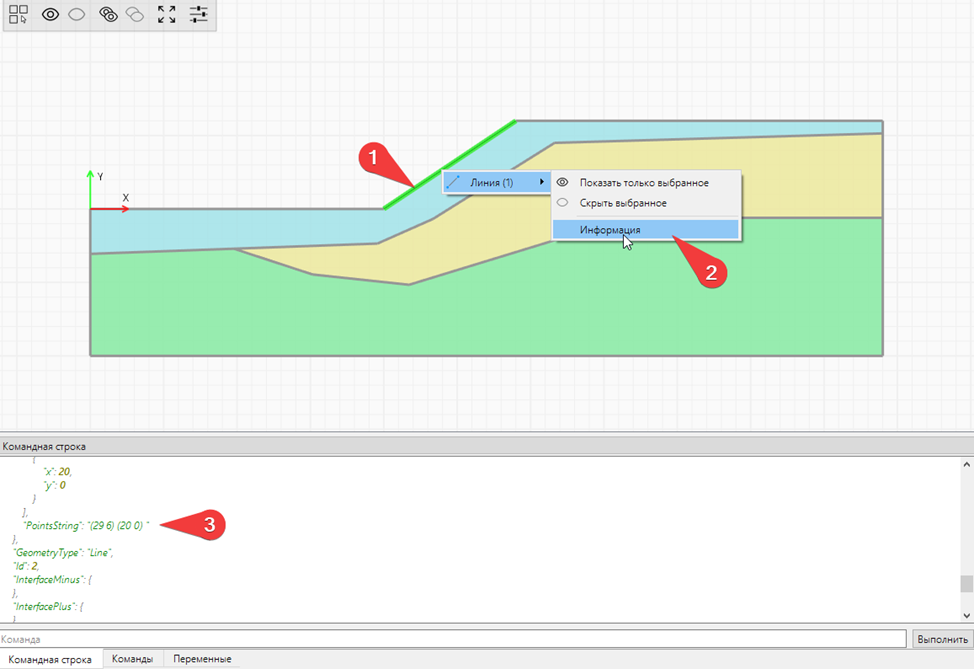Select Информация in the context menu
This screenshot has height=669, width=974.
[x=610, y=230]
